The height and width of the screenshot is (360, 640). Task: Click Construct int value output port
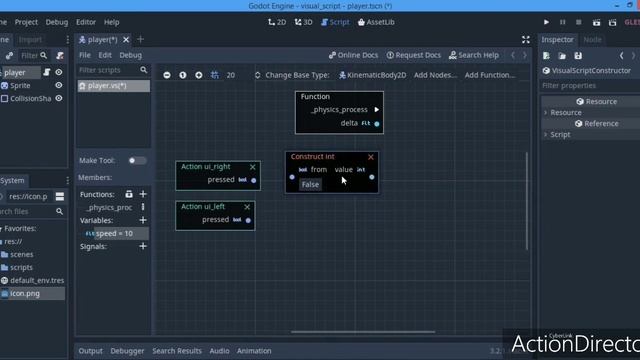(371, 177)
